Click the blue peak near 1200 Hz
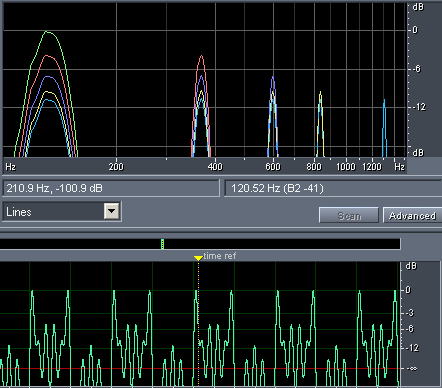The height and width of the screenshot is (388, 442). point(384,100)
